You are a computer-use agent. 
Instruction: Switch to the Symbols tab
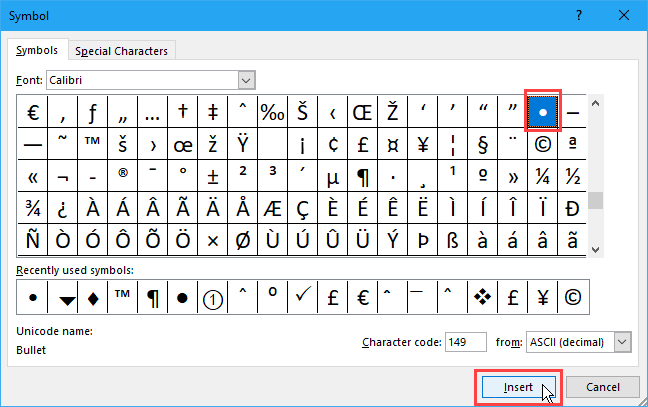37,50
